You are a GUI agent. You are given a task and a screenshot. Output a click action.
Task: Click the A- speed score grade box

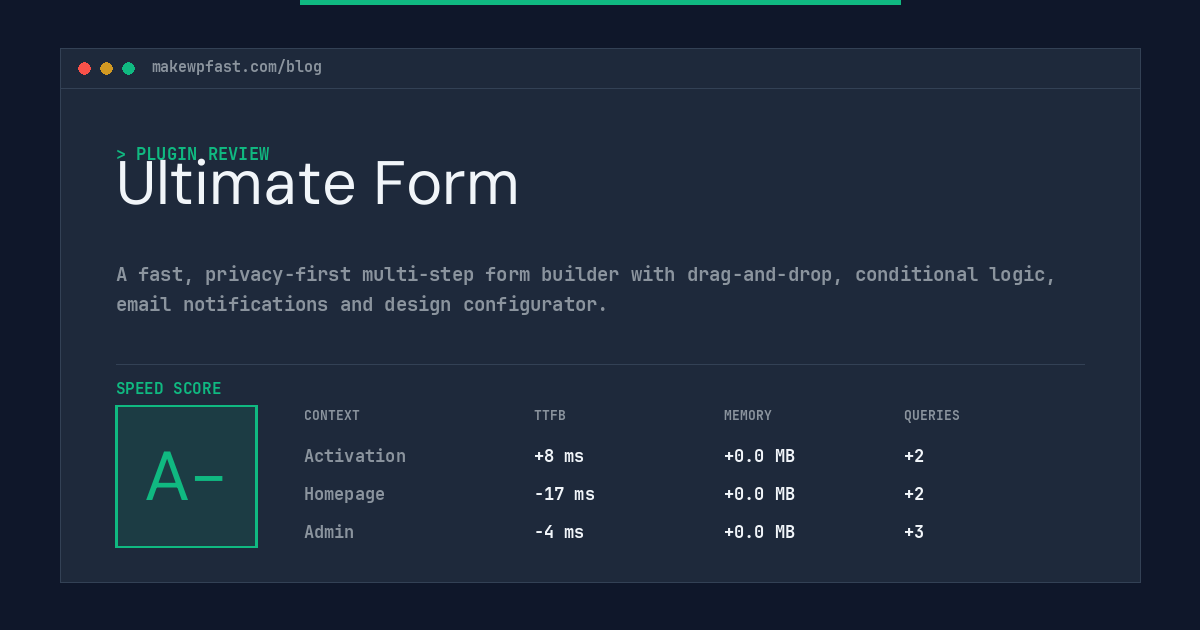click(x=186, y=476)
